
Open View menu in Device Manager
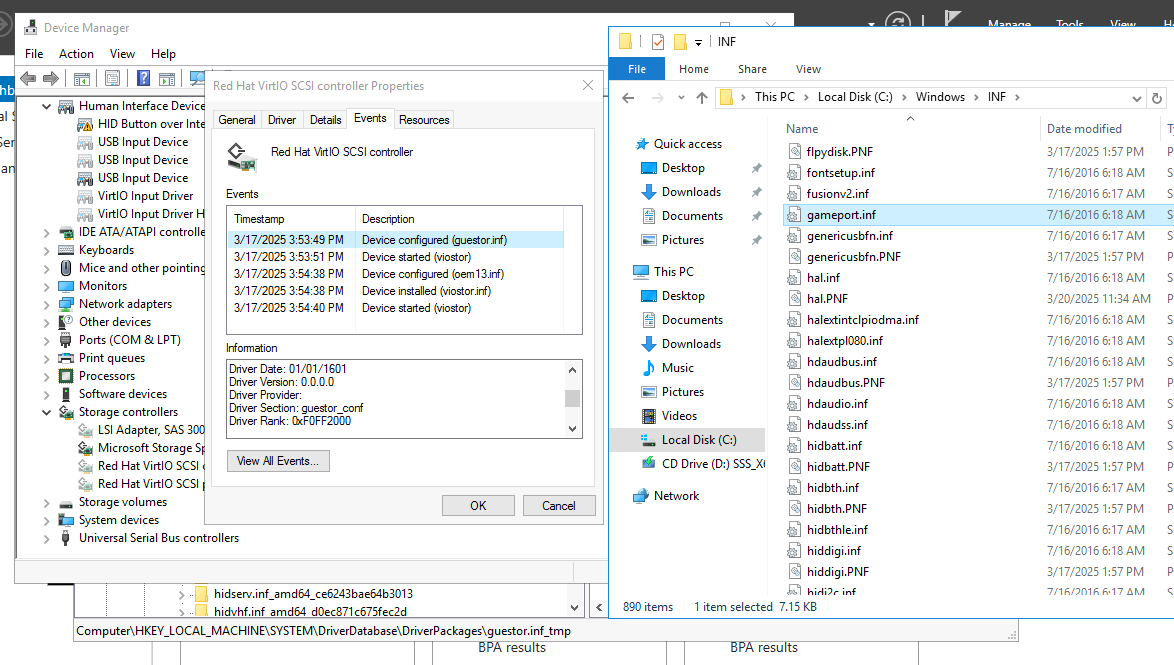pos(122,54)
